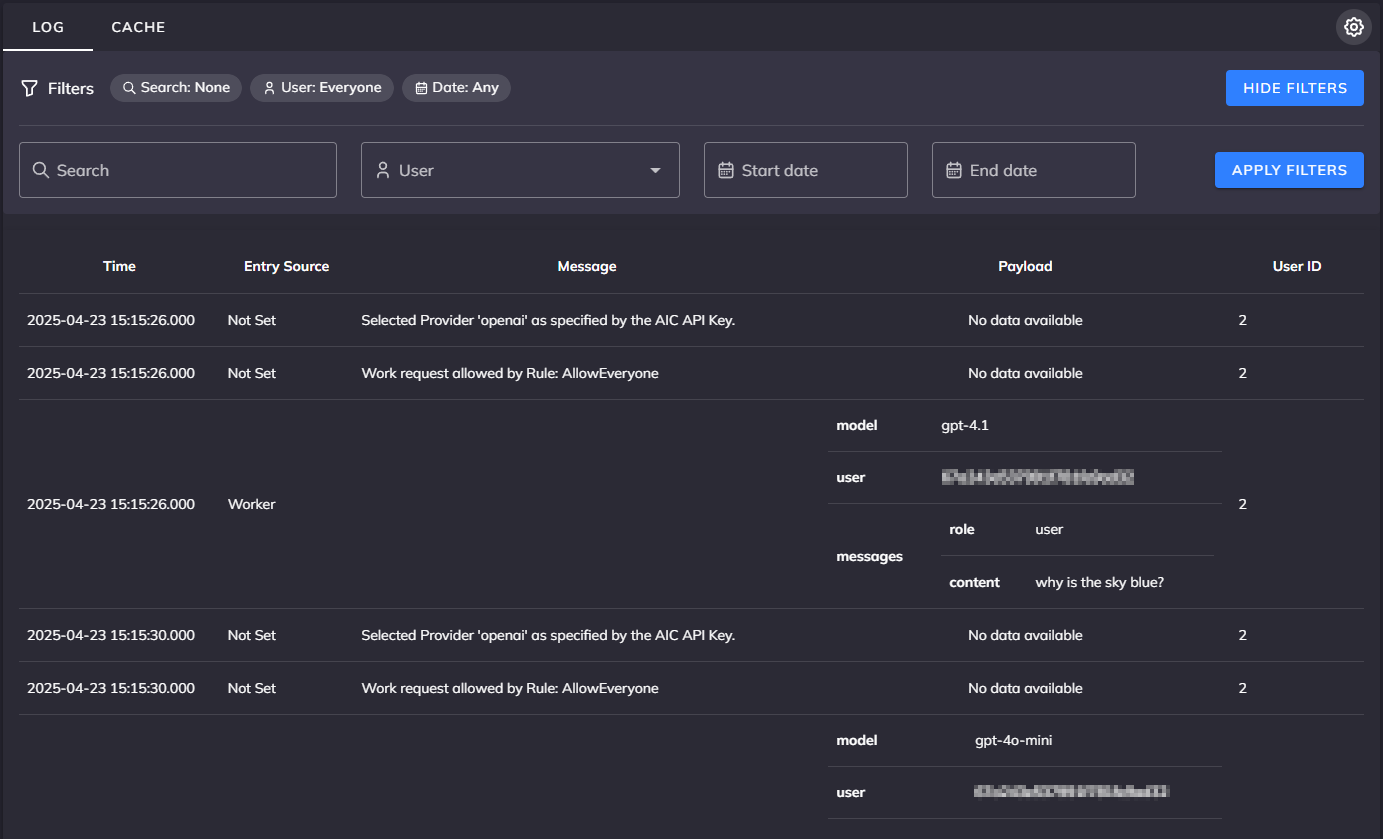The width and height of the screenshot is (1383, 839).
Task: Click the 'User: Everyone' filter chip
Action: coord(322,88)
